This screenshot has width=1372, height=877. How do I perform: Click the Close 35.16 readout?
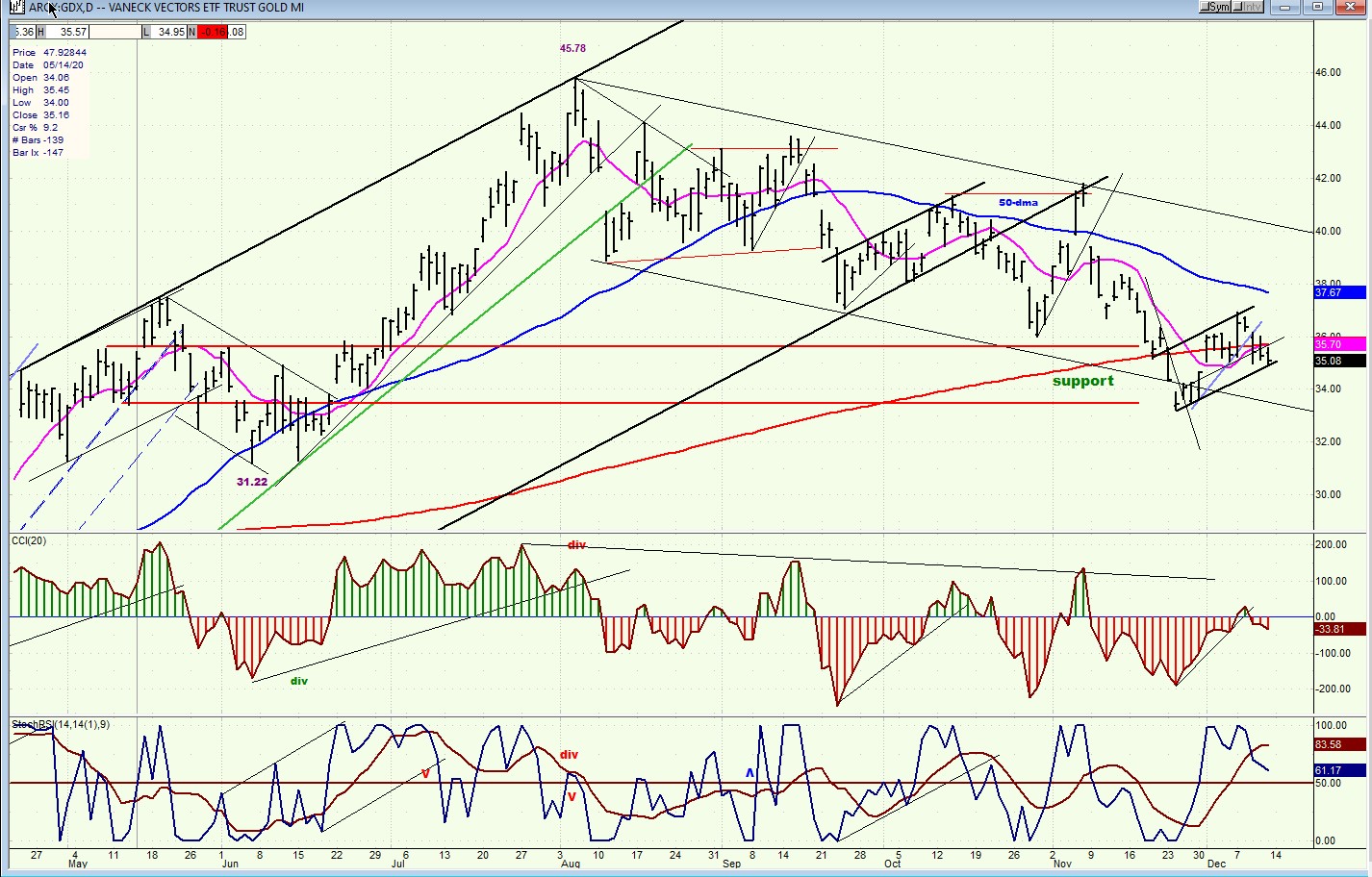40,115
